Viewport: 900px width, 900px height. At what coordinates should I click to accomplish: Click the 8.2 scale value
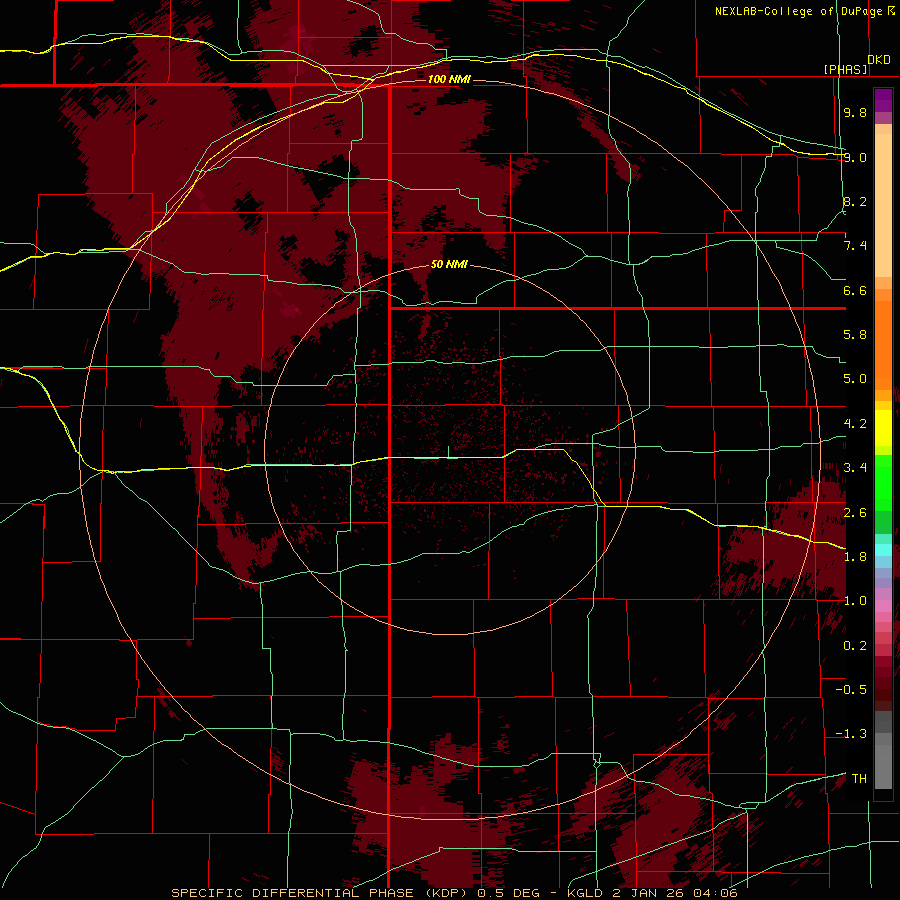855,201
